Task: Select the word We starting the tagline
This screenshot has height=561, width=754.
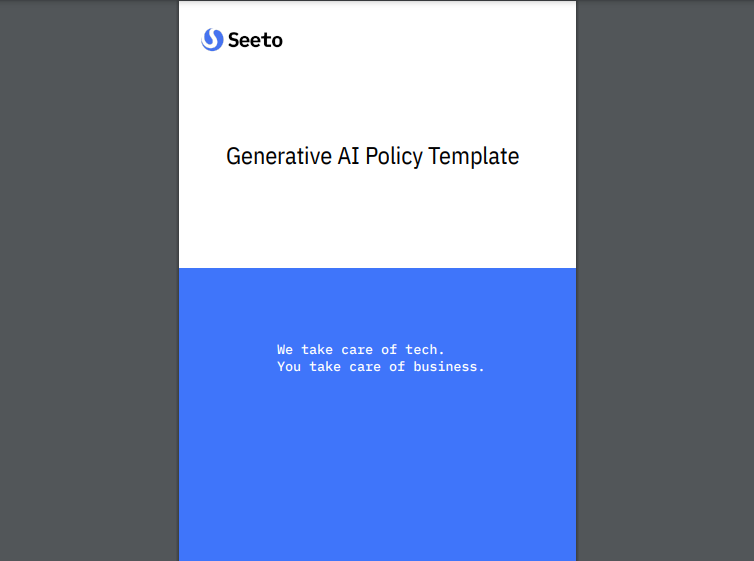Action: click(285, 350)
